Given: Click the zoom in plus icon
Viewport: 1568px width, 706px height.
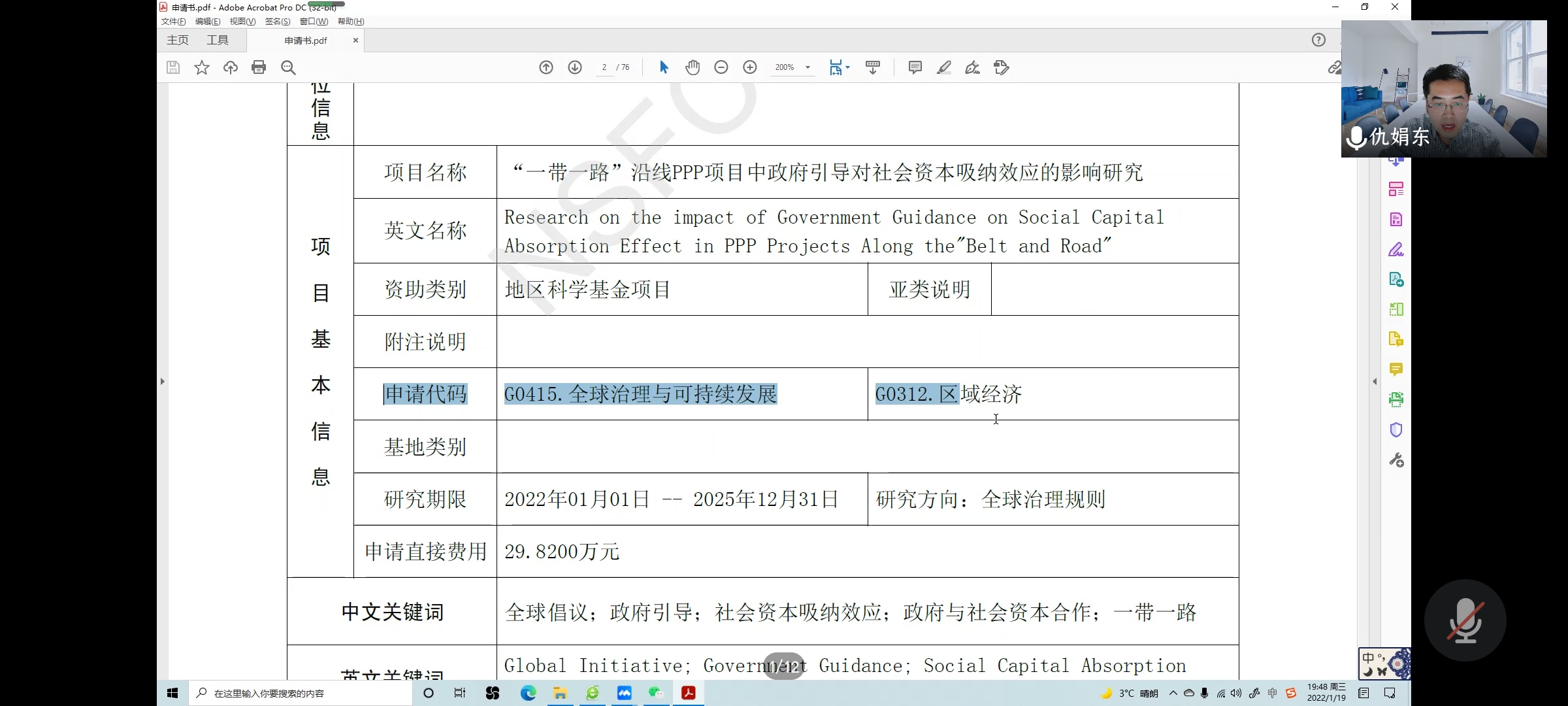Looking at the screenshot, I should (750, 67).
